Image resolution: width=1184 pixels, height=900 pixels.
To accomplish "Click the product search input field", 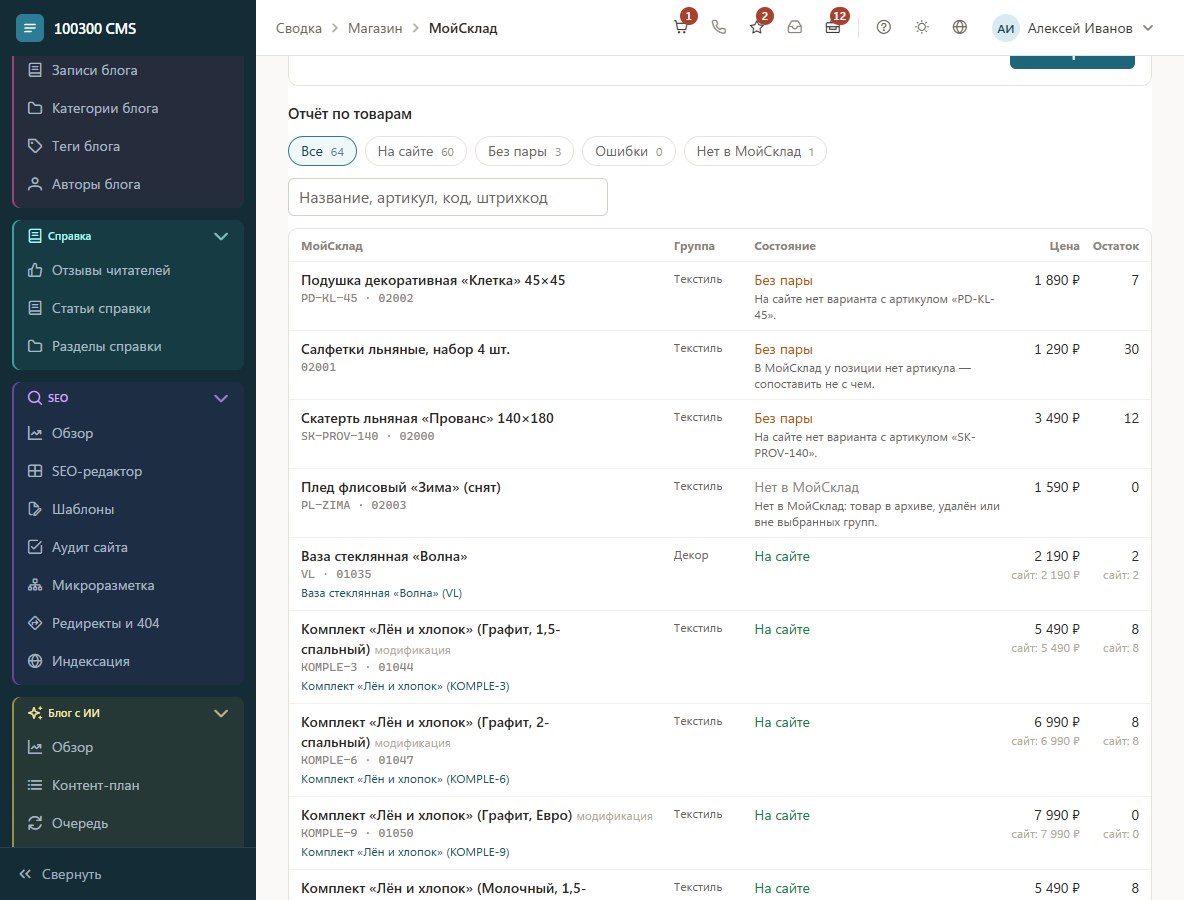I will coord(448,197).
